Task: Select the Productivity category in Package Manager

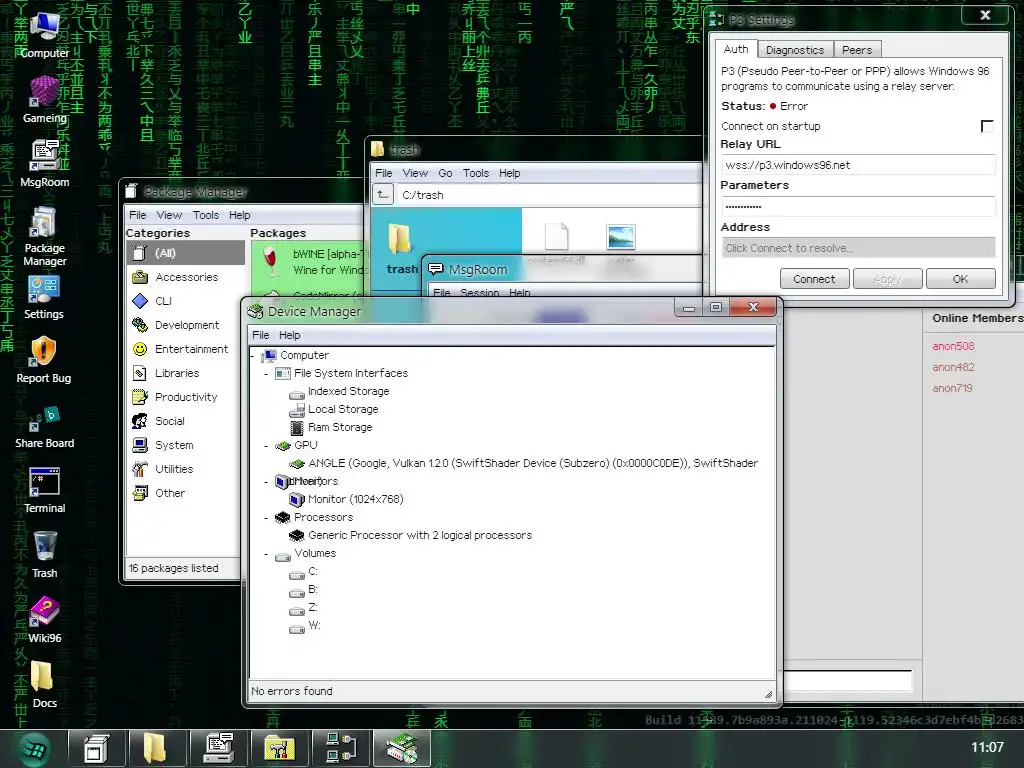Action: 185,397
